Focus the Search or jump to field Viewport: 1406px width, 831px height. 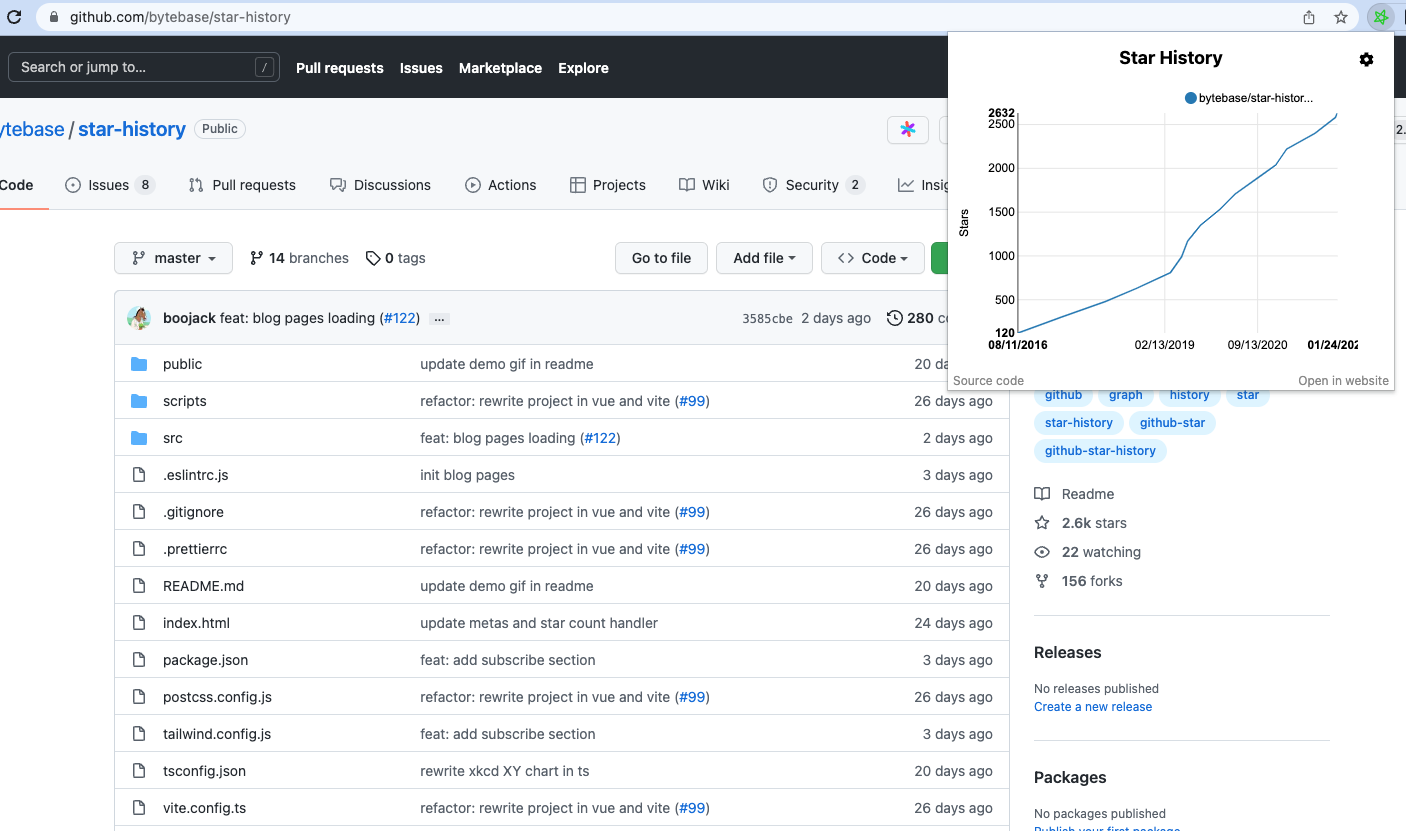click(x=143, y=67)
